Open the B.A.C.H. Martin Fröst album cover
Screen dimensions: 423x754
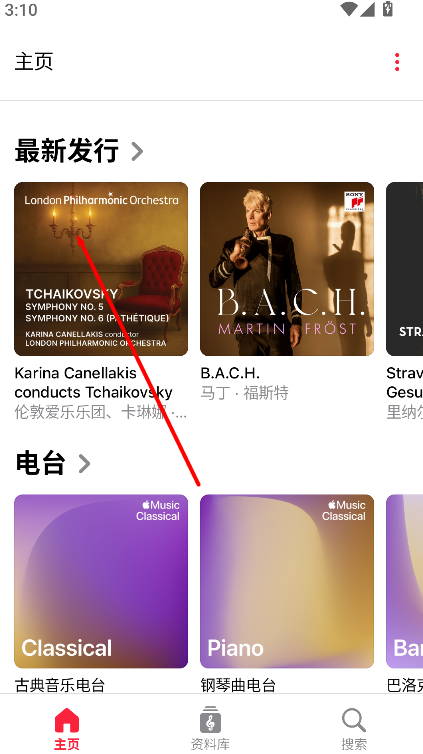point(287,269)
